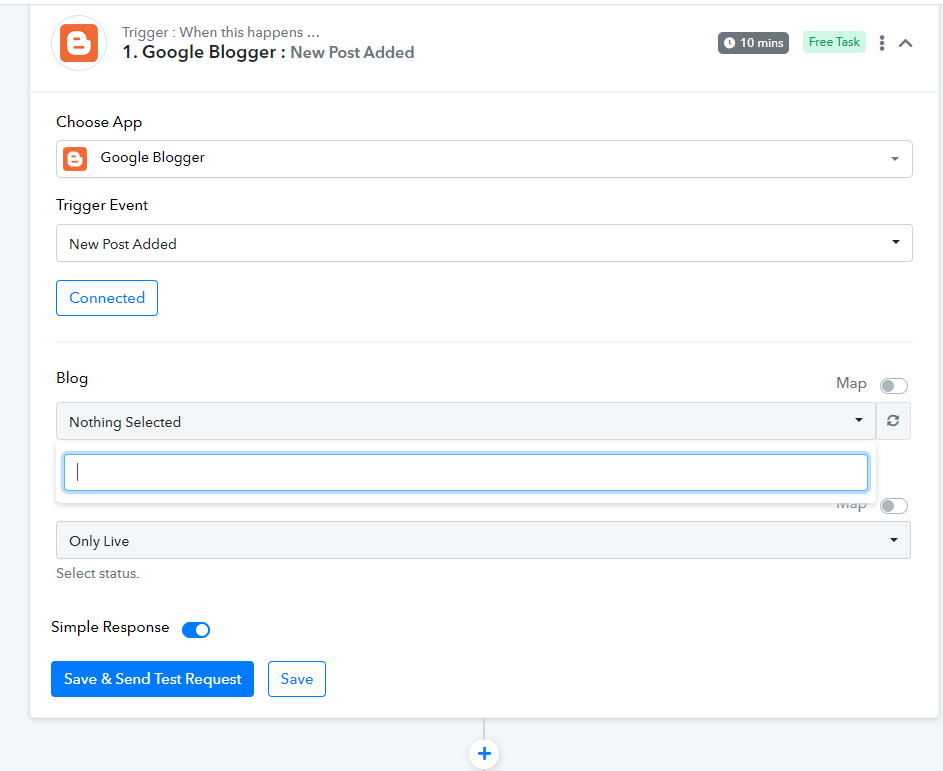Open the Blog Nothing Selected dropdown

(465, 421)
